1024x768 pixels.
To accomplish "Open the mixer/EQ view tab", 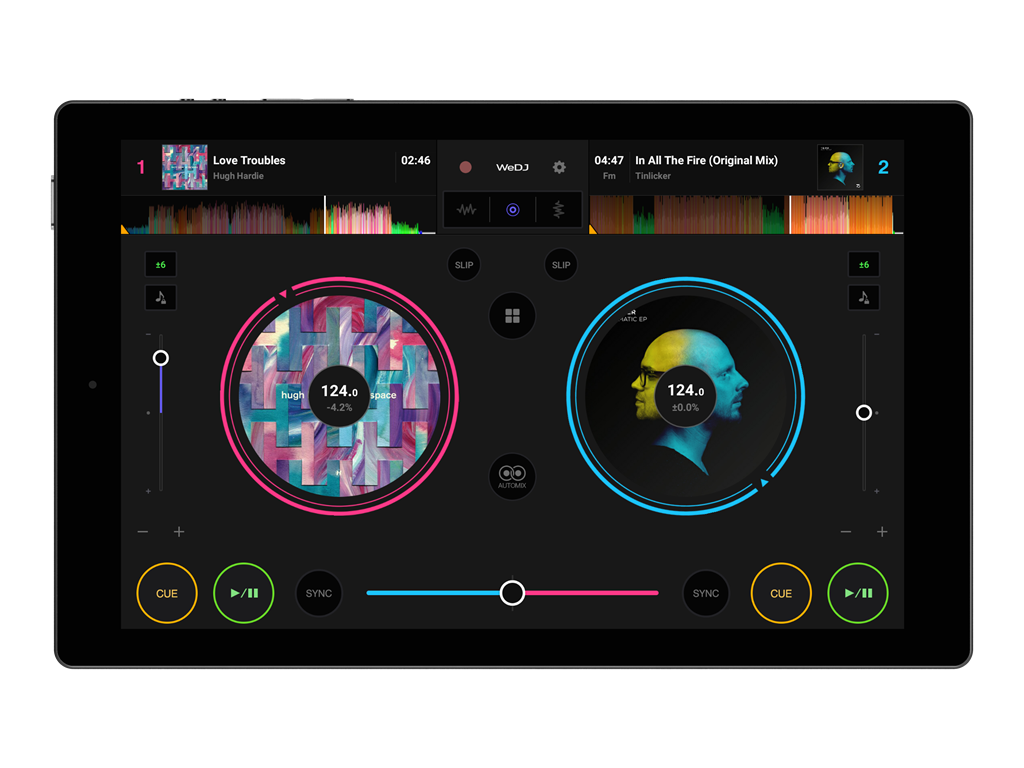I will pos(558,210).
